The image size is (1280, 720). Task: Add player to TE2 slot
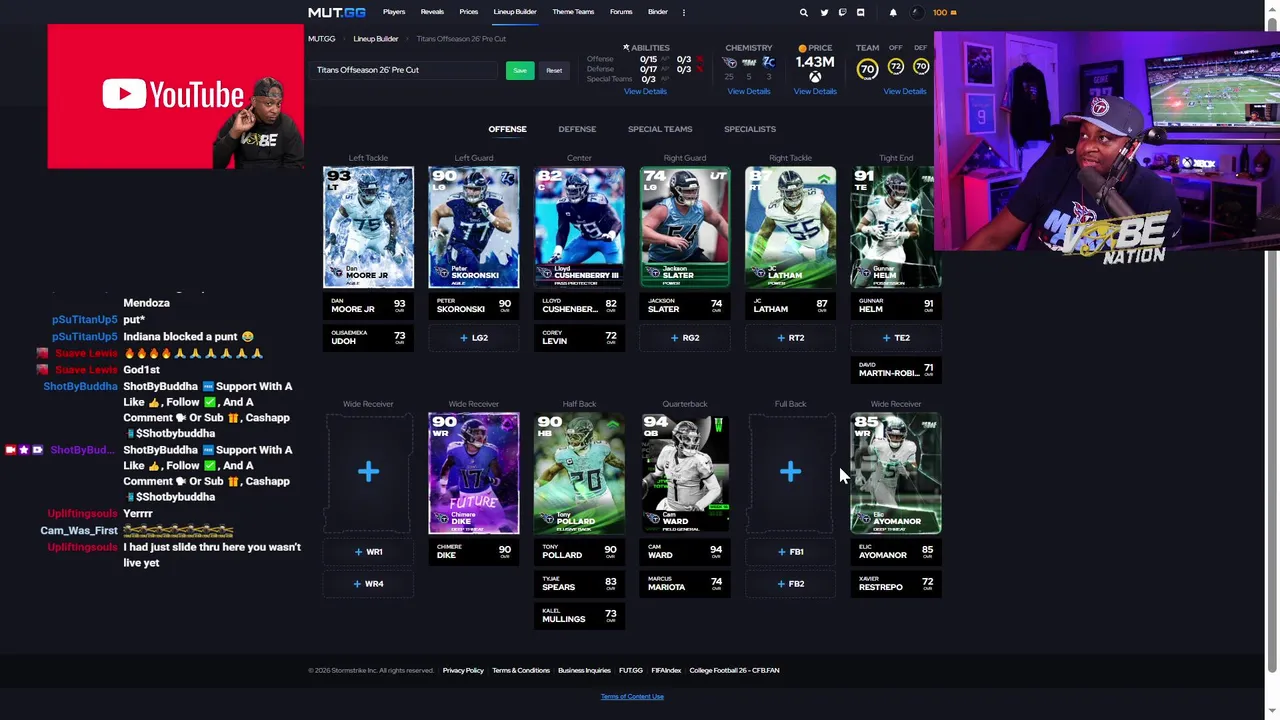896,338
